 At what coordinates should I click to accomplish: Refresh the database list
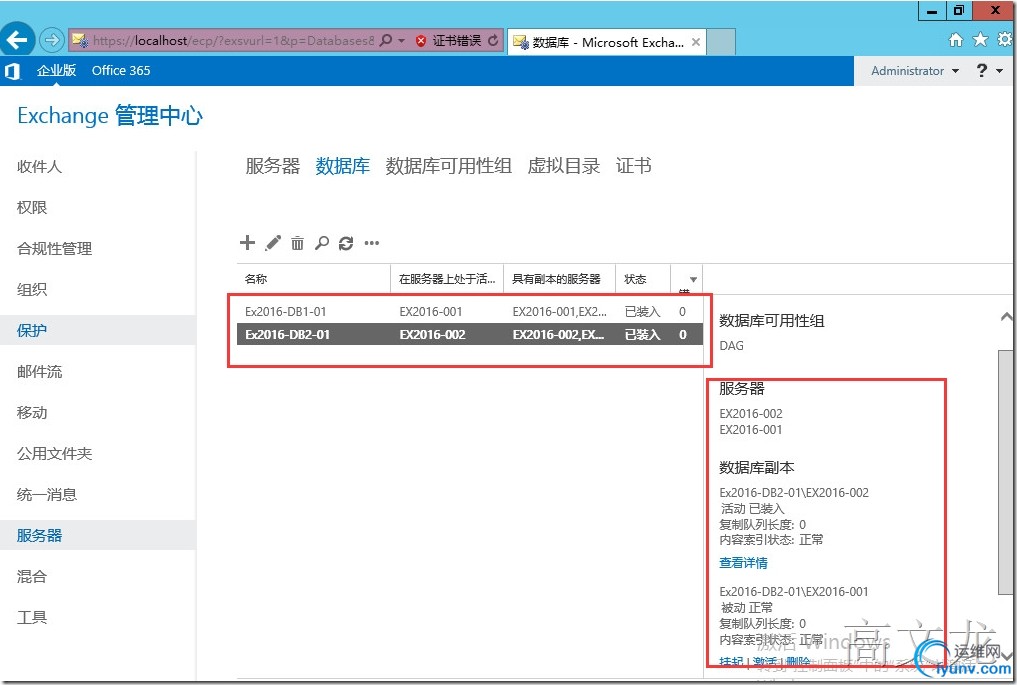pos(346,243)
